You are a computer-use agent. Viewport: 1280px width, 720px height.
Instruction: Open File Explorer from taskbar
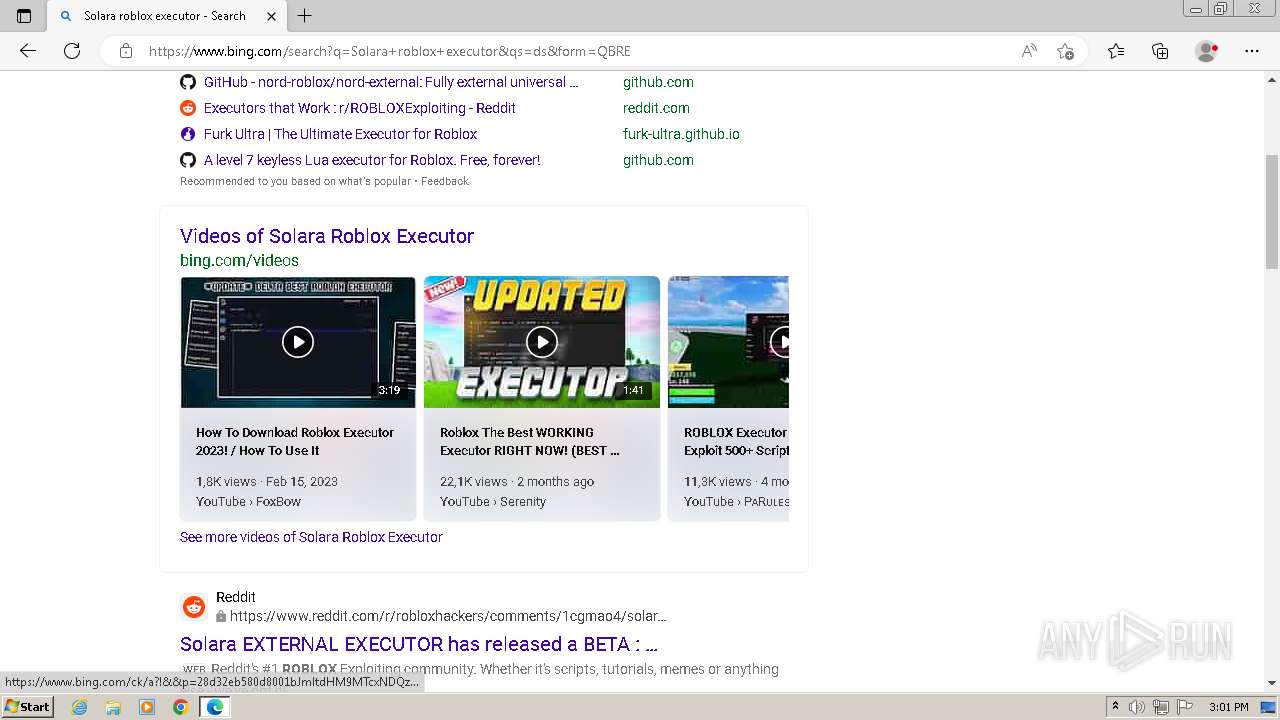point(113,707)
